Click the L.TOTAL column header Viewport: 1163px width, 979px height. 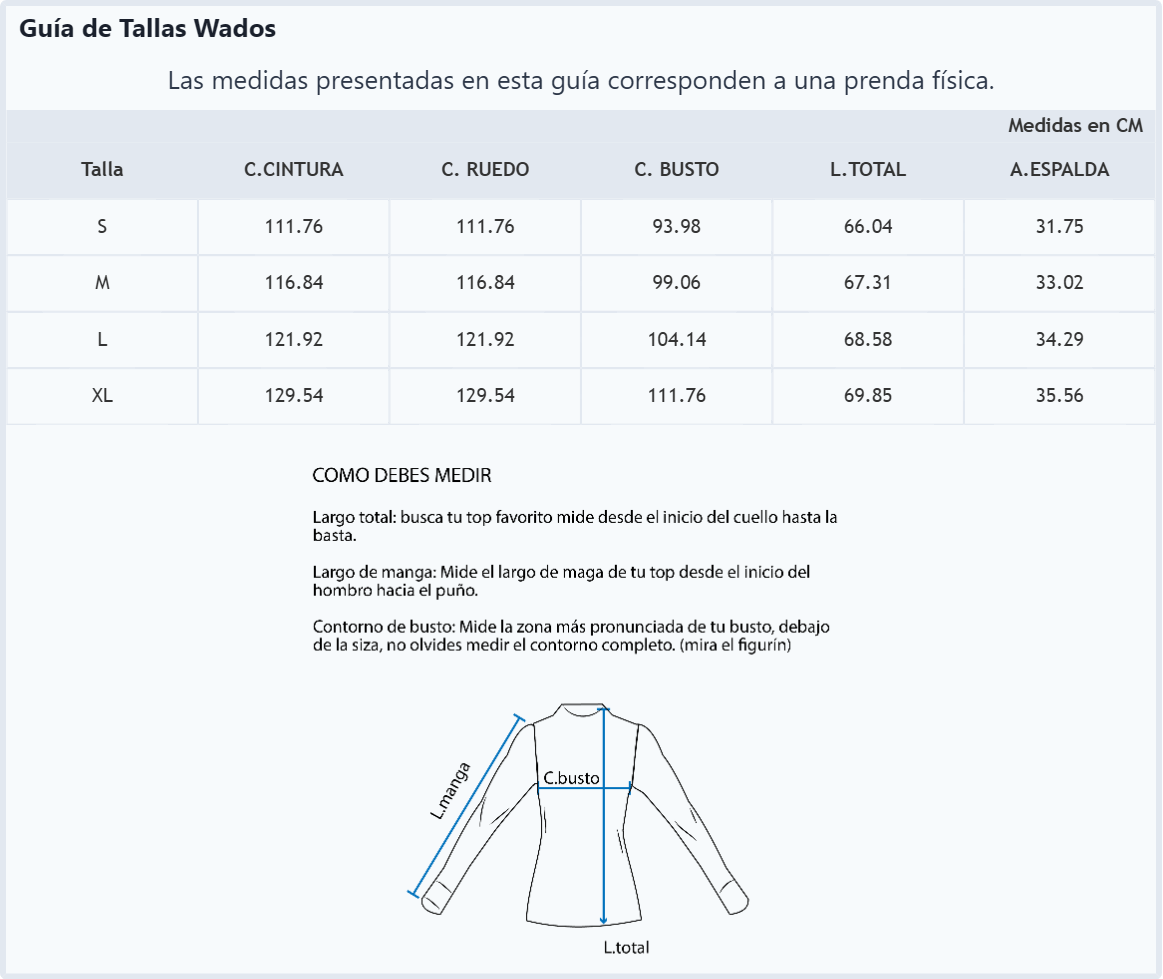coord(868,169)
